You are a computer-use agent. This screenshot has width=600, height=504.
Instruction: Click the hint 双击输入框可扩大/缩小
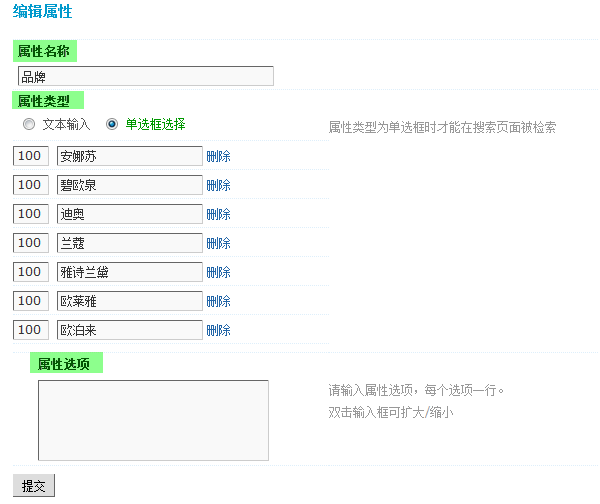[391, 413]
